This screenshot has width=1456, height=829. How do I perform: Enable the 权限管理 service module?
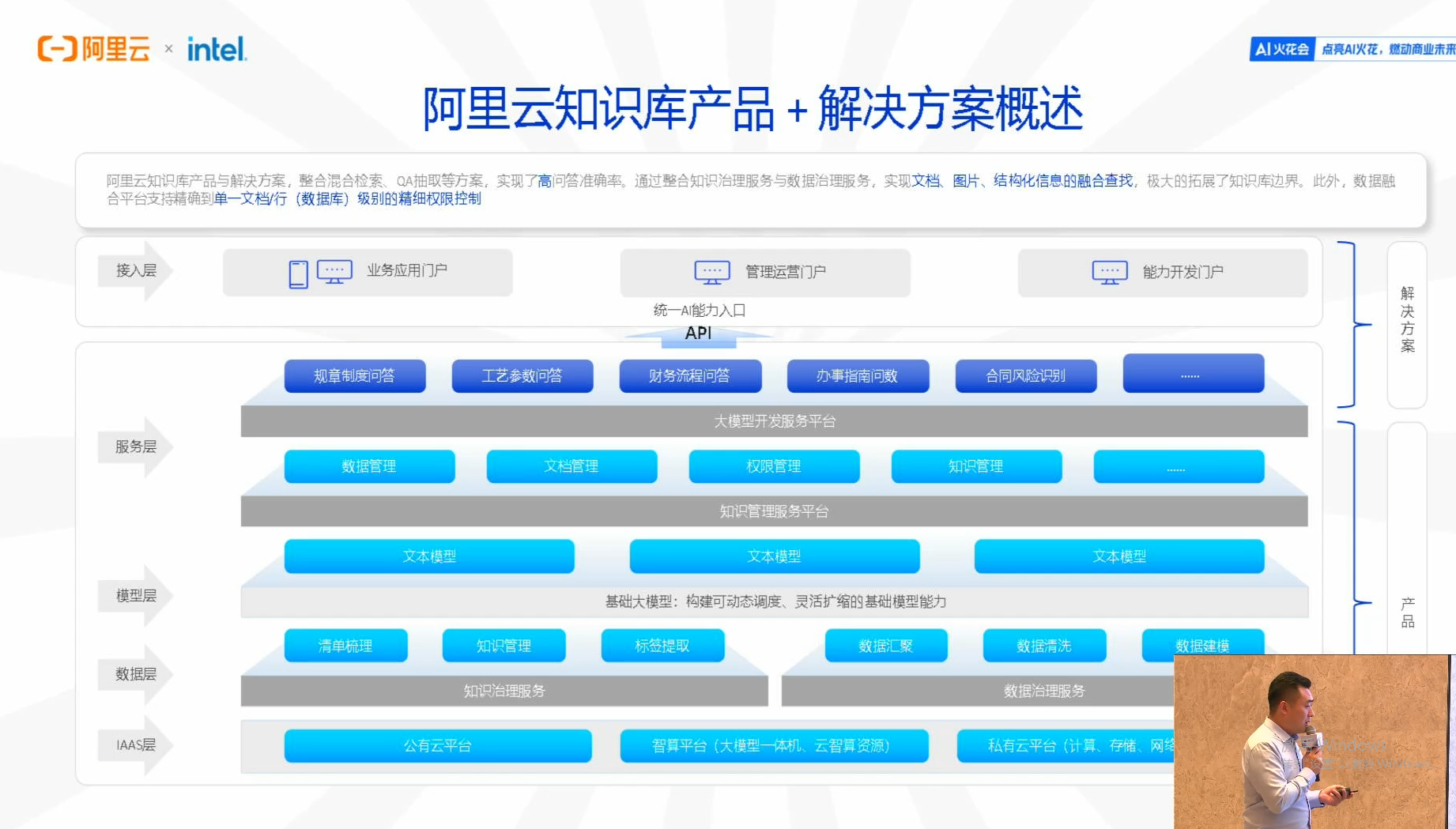click(774, 466)
